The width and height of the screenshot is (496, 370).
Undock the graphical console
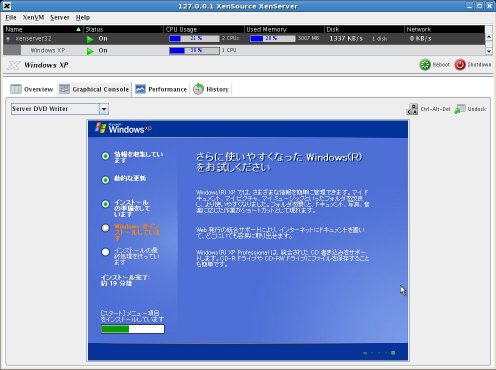470,109
